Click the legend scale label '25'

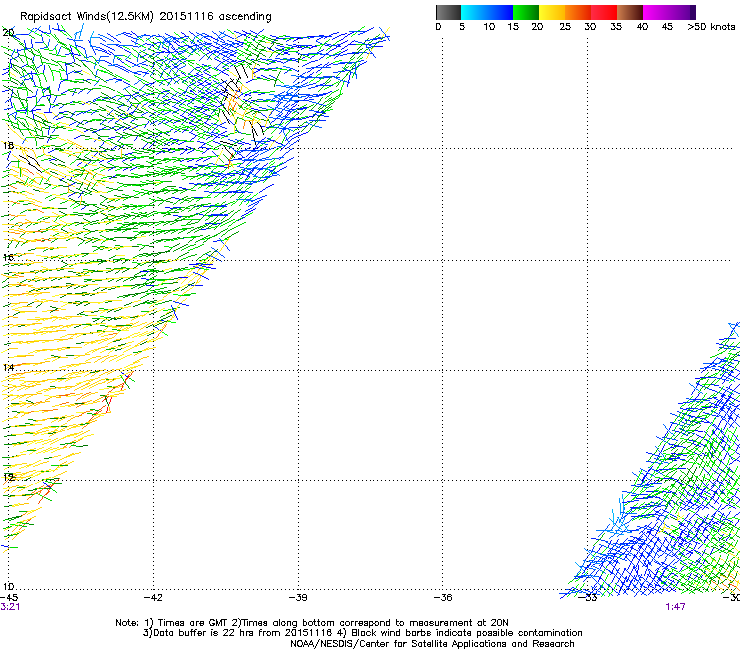click(565, 27)
